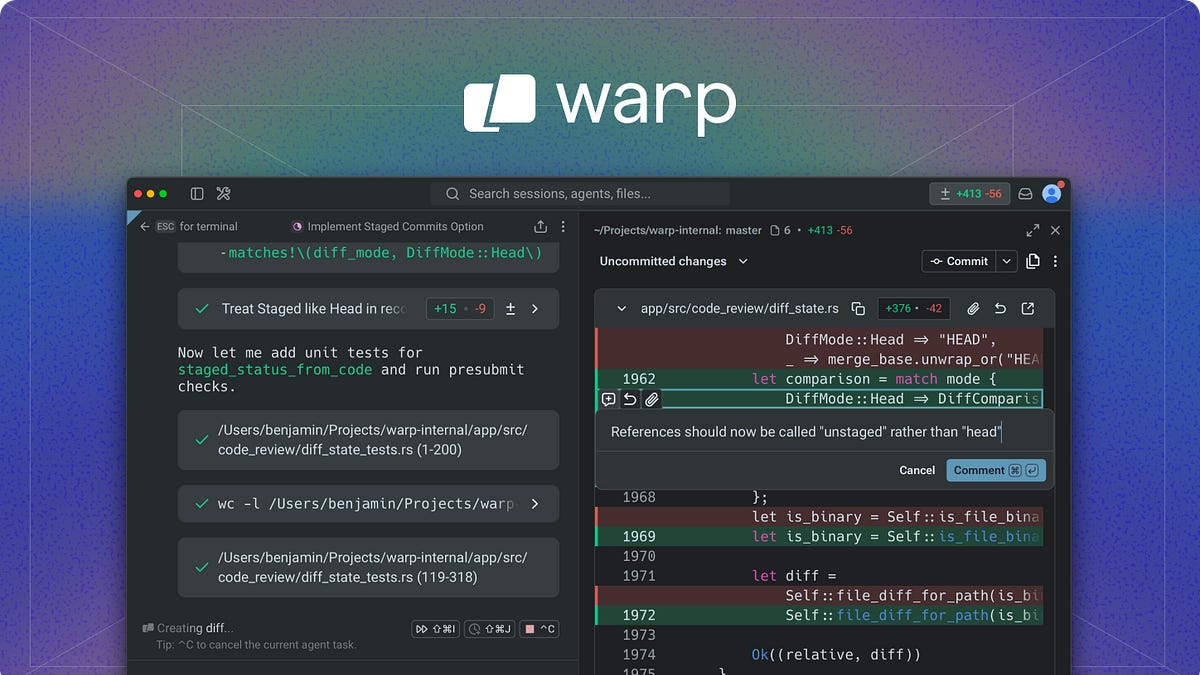Open the code review three-dot menu

[x=1055, y=261]
